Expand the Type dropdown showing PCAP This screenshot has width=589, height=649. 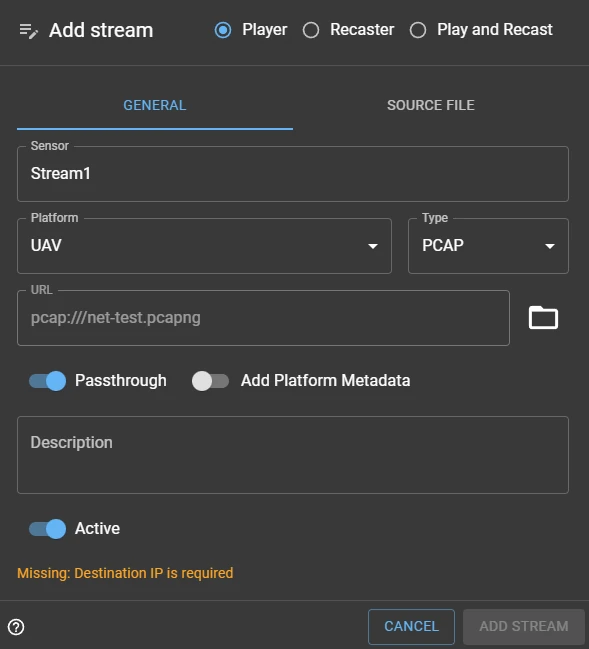(488, 246)
